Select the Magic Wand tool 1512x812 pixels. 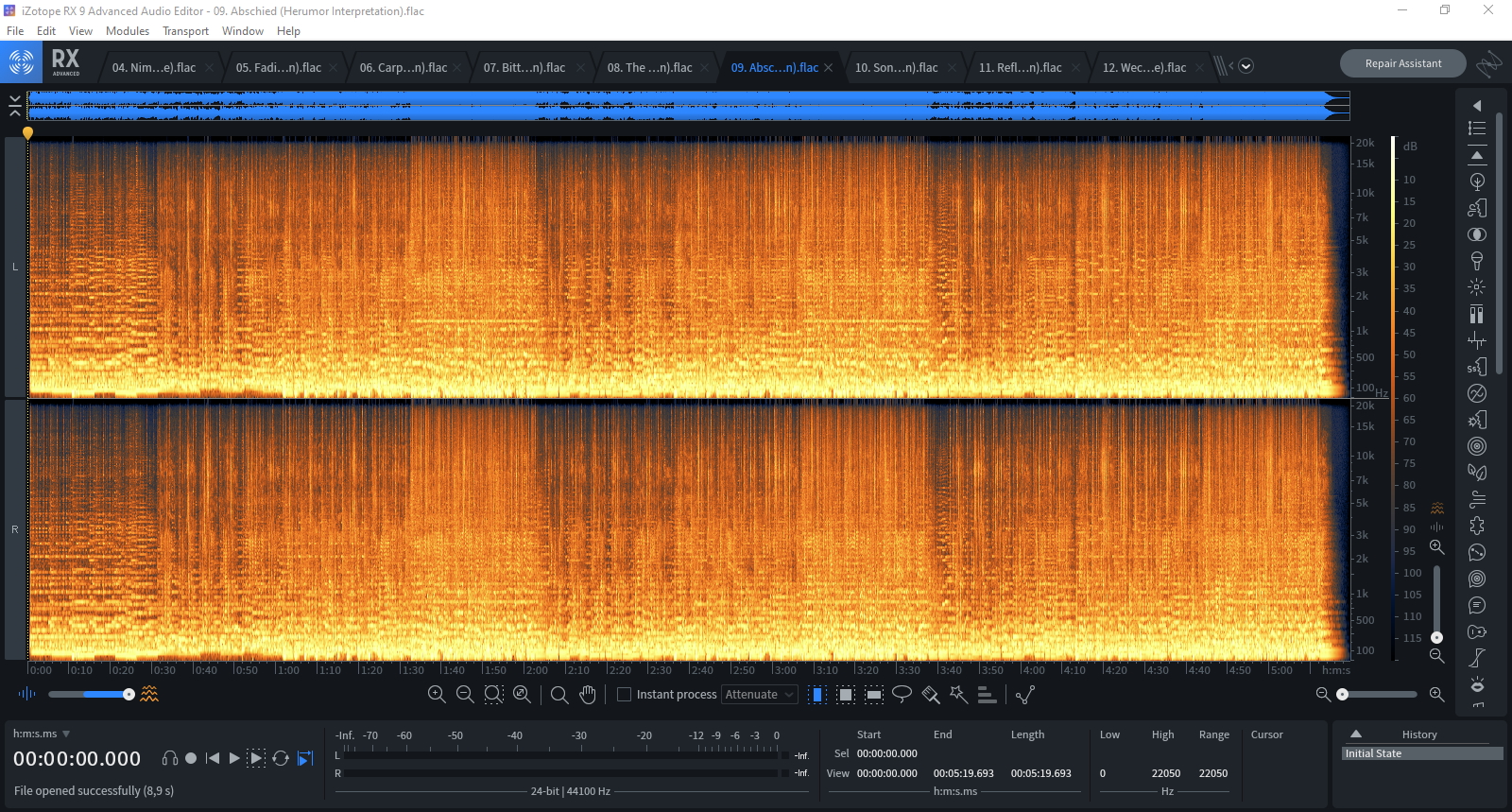click(958, 695)
